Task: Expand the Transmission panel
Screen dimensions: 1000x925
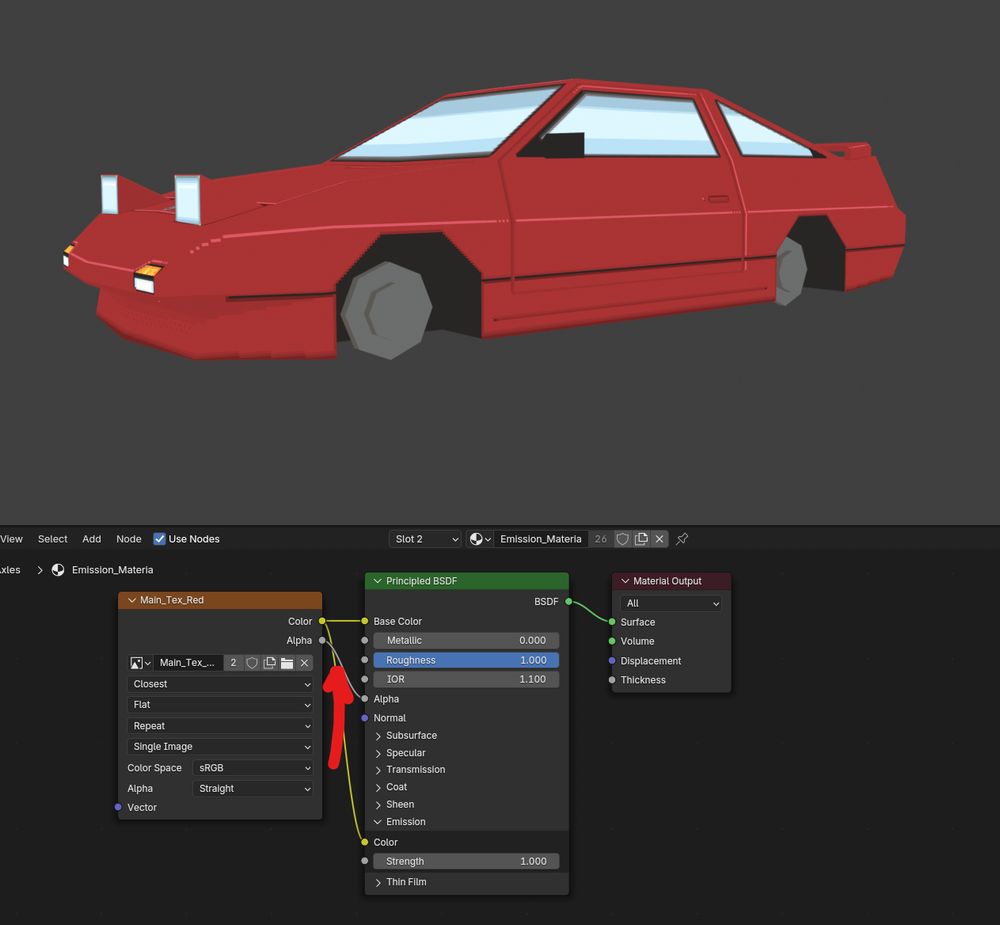Action: tap(378, 770)
